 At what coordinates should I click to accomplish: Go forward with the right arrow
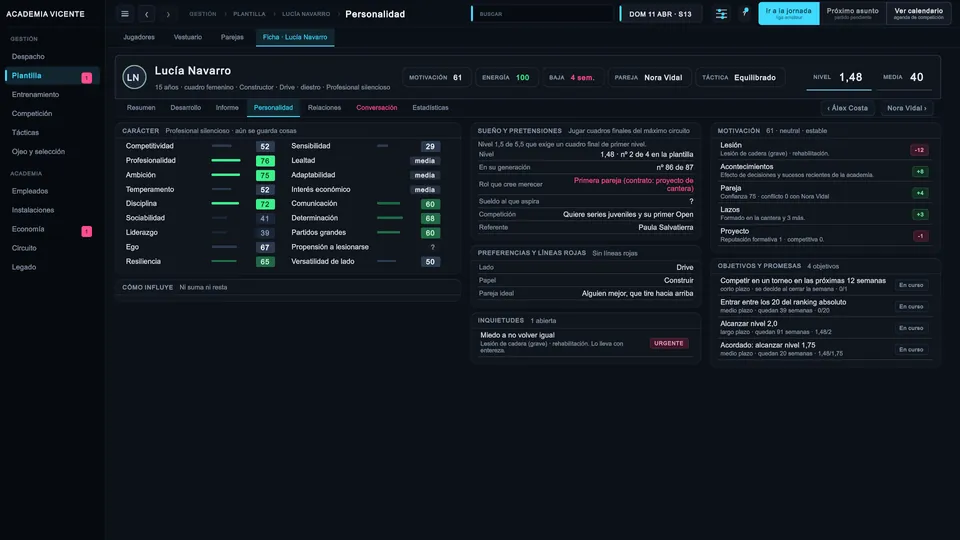pyautogui.click(x=168, y=13)
